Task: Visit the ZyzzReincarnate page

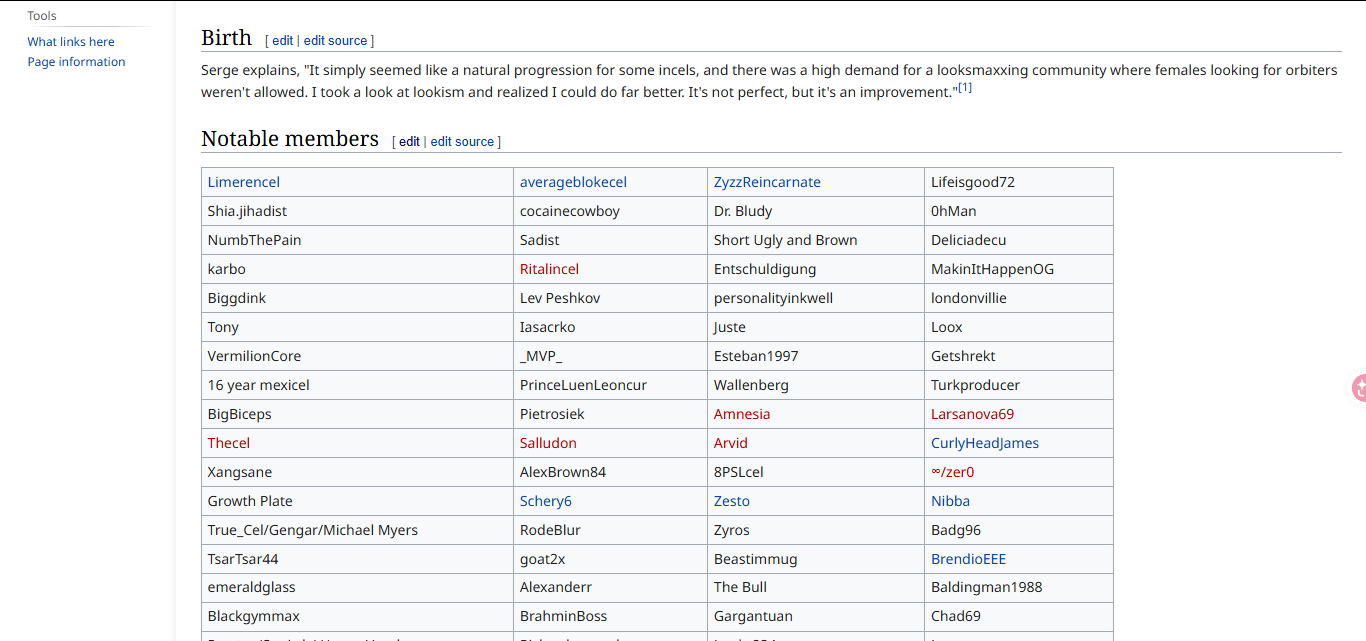Action: click(767, 182)
